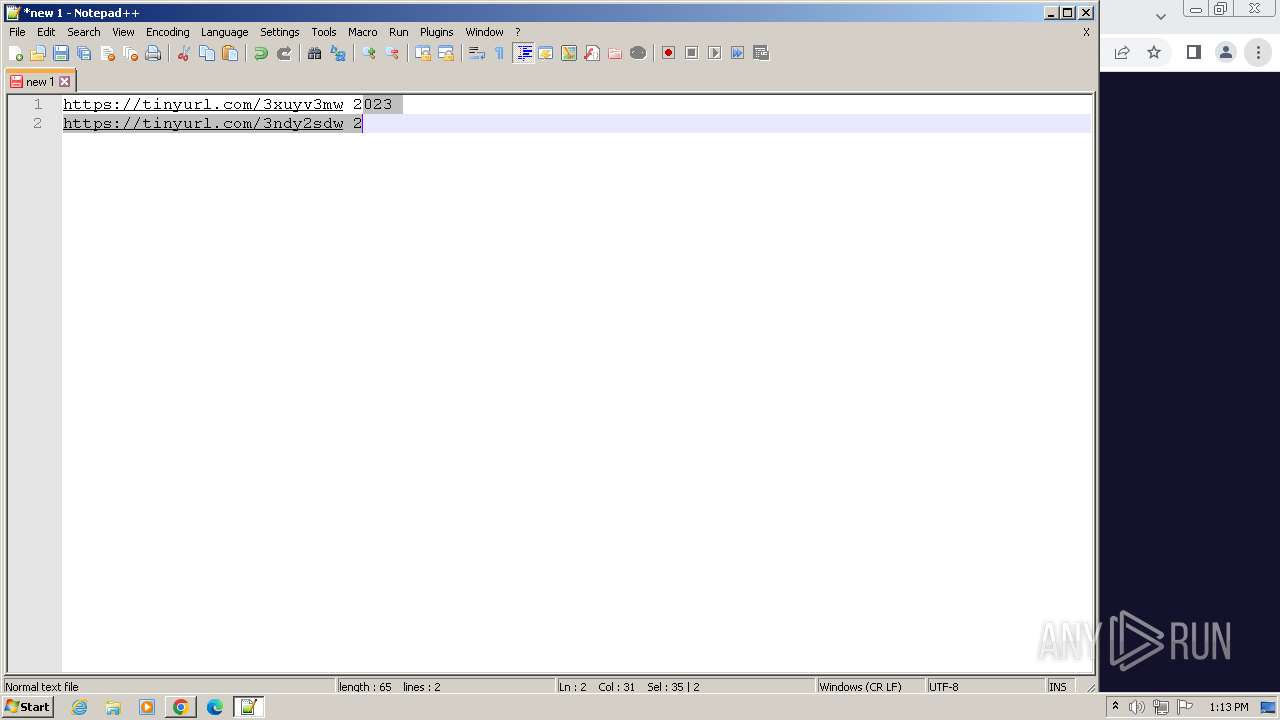Click the Zoom Out toolbar icon
Image resolution: width=1280 pixels, height=720 pixels.
391,53
